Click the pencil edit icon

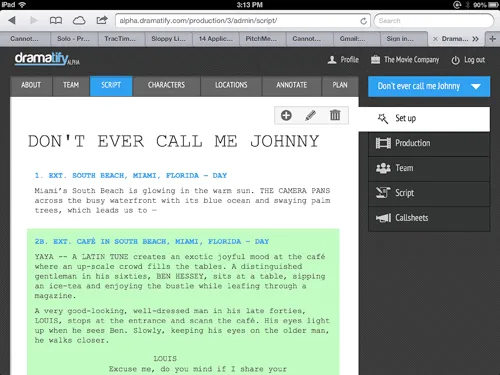(310, 115)
